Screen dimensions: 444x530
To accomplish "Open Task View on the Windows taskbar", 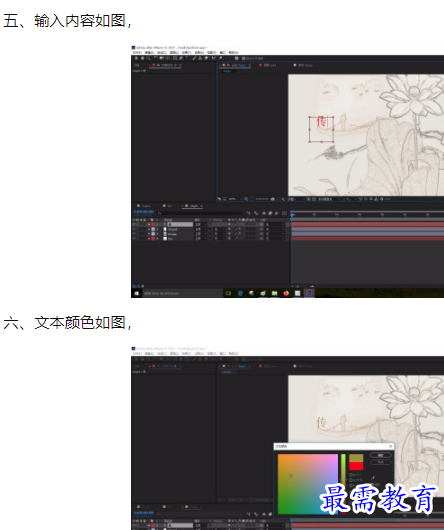I will point(228,293).
